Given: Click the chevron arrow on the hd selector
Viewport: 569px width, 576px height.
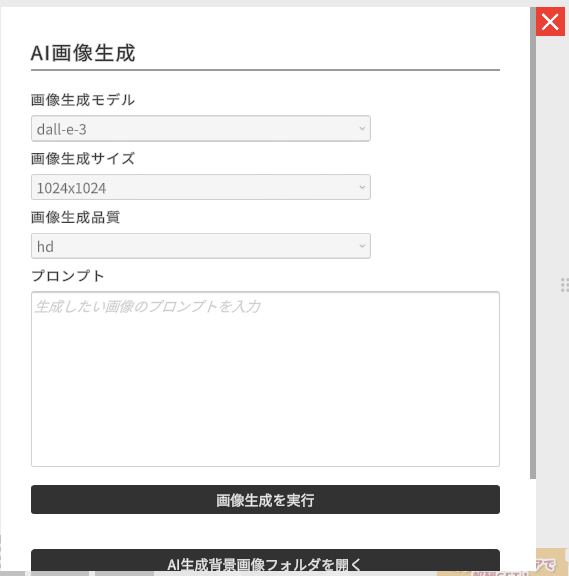Looking at the screenshot, I should (x=362, y=246).
